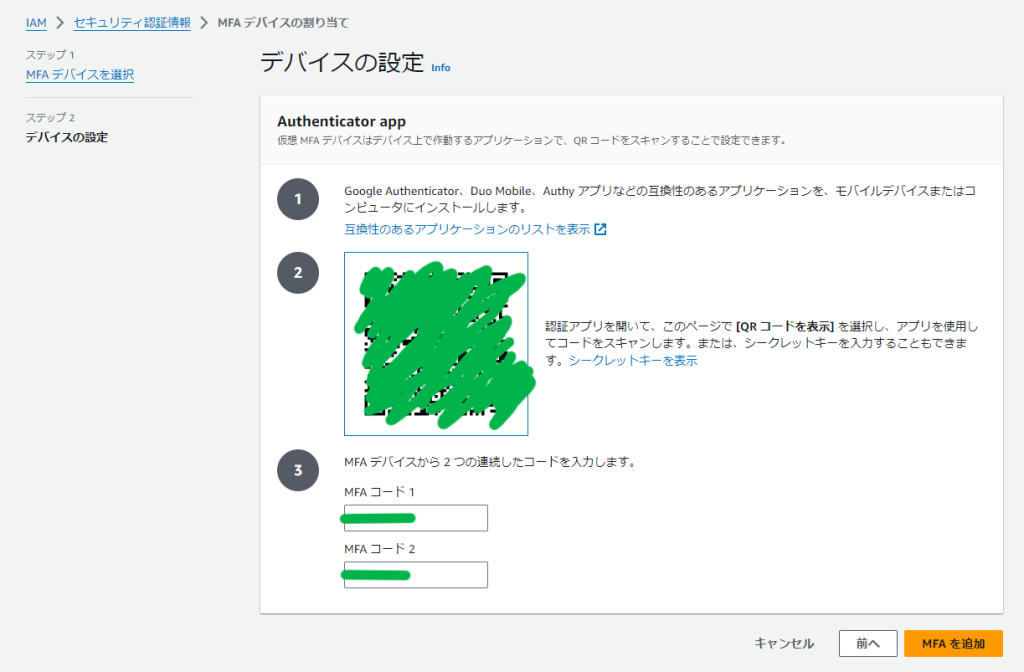
Task: Click the step 1 number circle
Action: tap(297, 199)
